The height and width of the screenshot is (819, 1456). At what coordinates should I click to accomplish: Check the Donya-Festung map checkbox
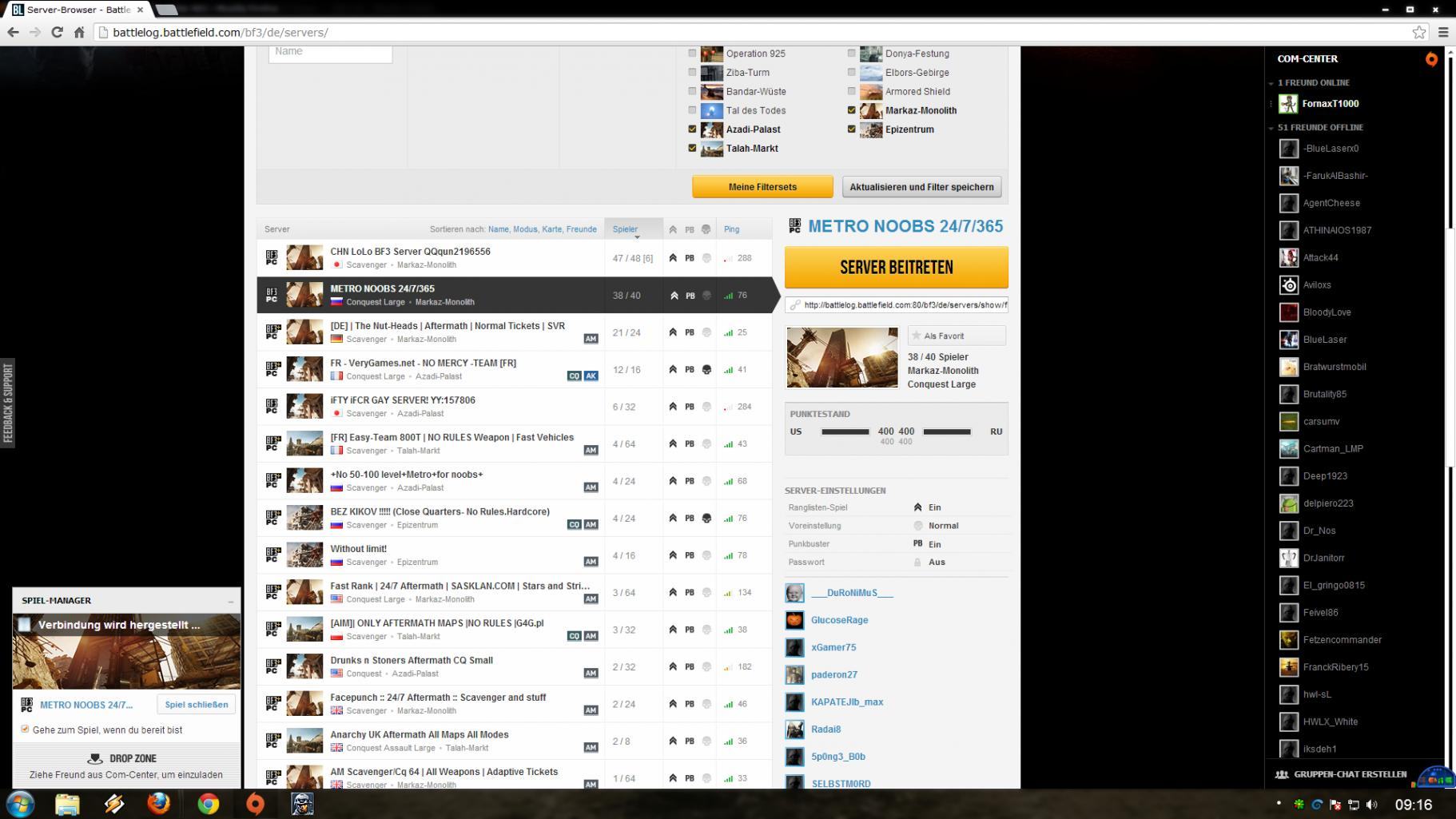[851, 54]
